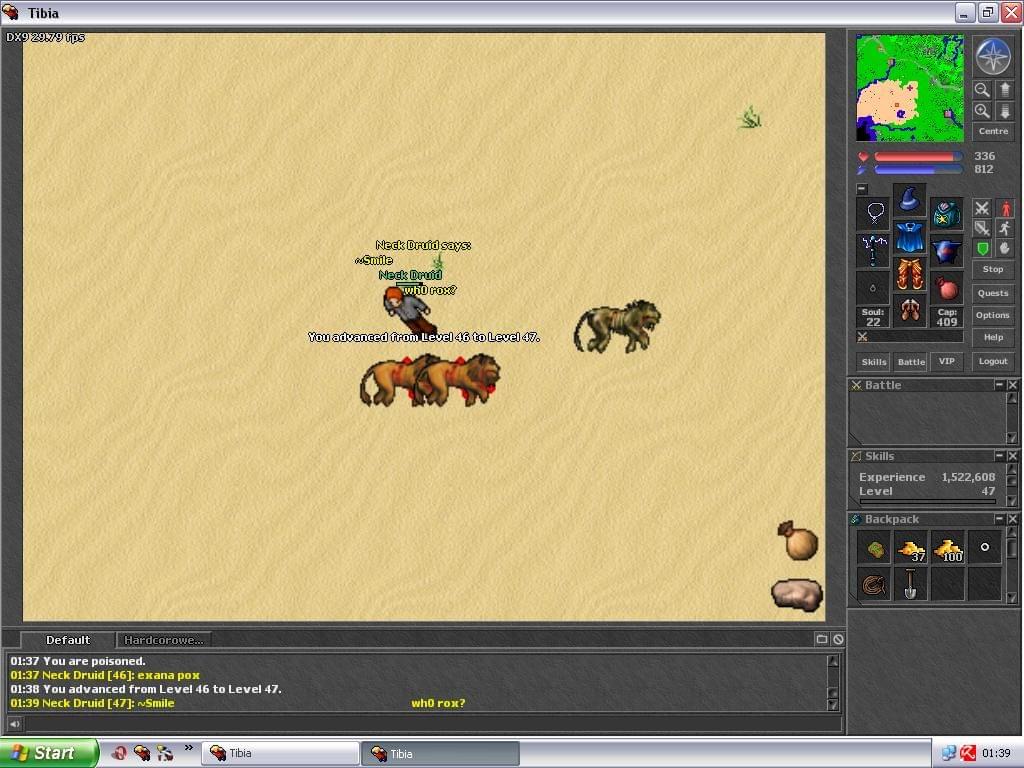Click the Centre minimap button

tap(993, 131)
